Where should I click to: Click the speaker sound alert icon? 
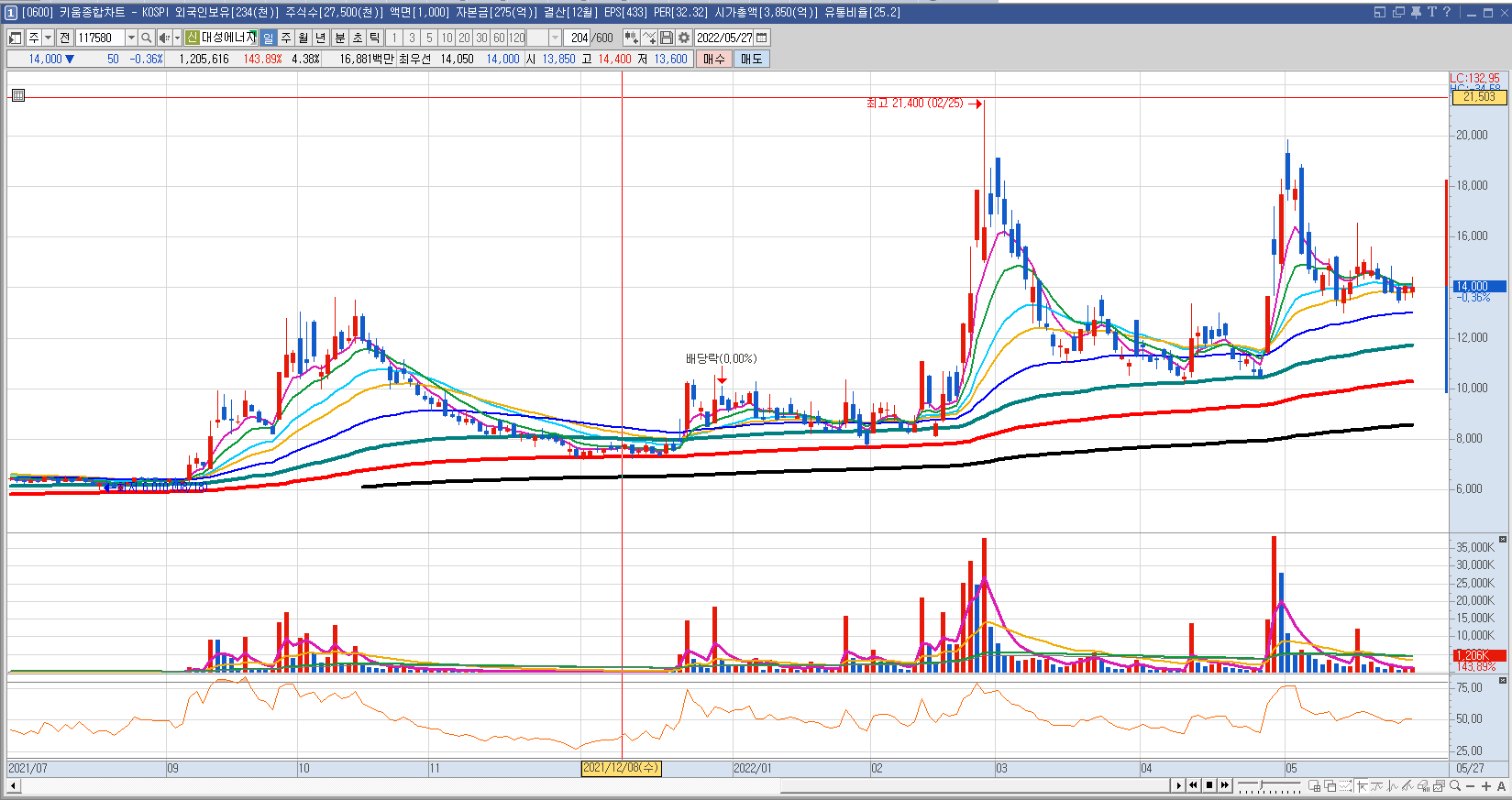click(163, 38)
